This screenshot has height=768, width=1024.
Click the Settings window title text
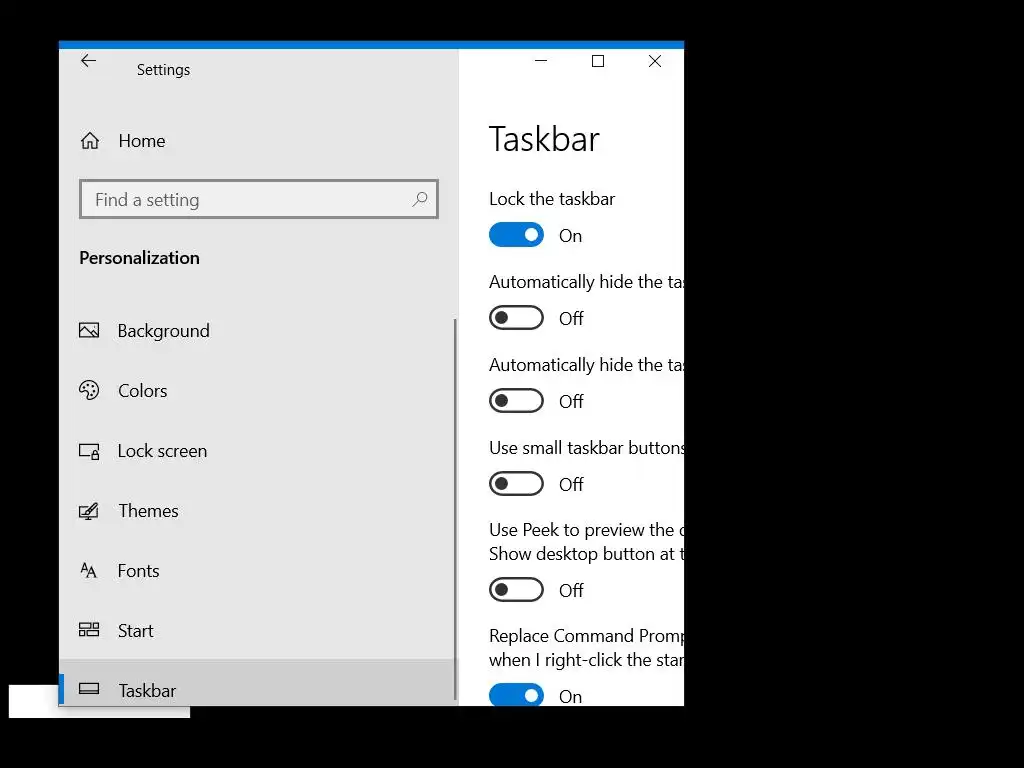pos(163,69)
